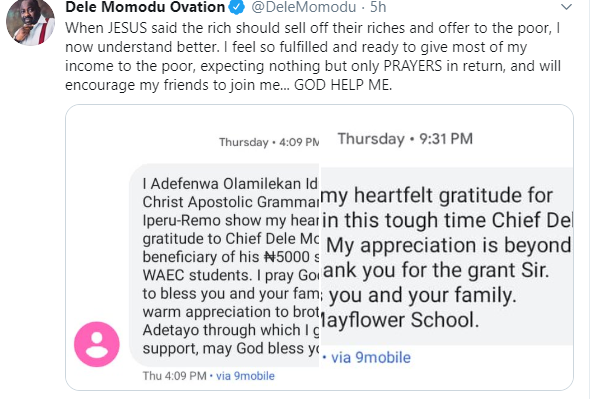Click the Thursday 9:31 PM header
The height and width of the screenshot is (399, 611).
[405, 139]
